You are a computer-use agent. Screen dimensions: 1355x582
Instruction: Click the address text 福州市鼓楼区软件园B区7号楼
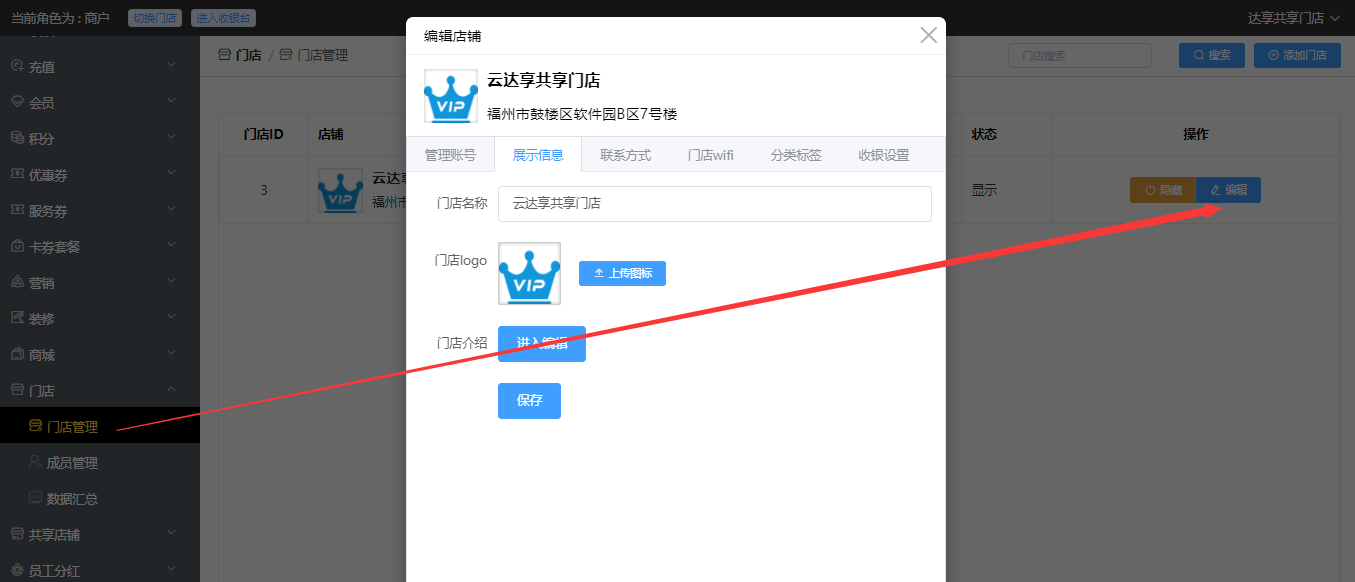pos(582,114)
